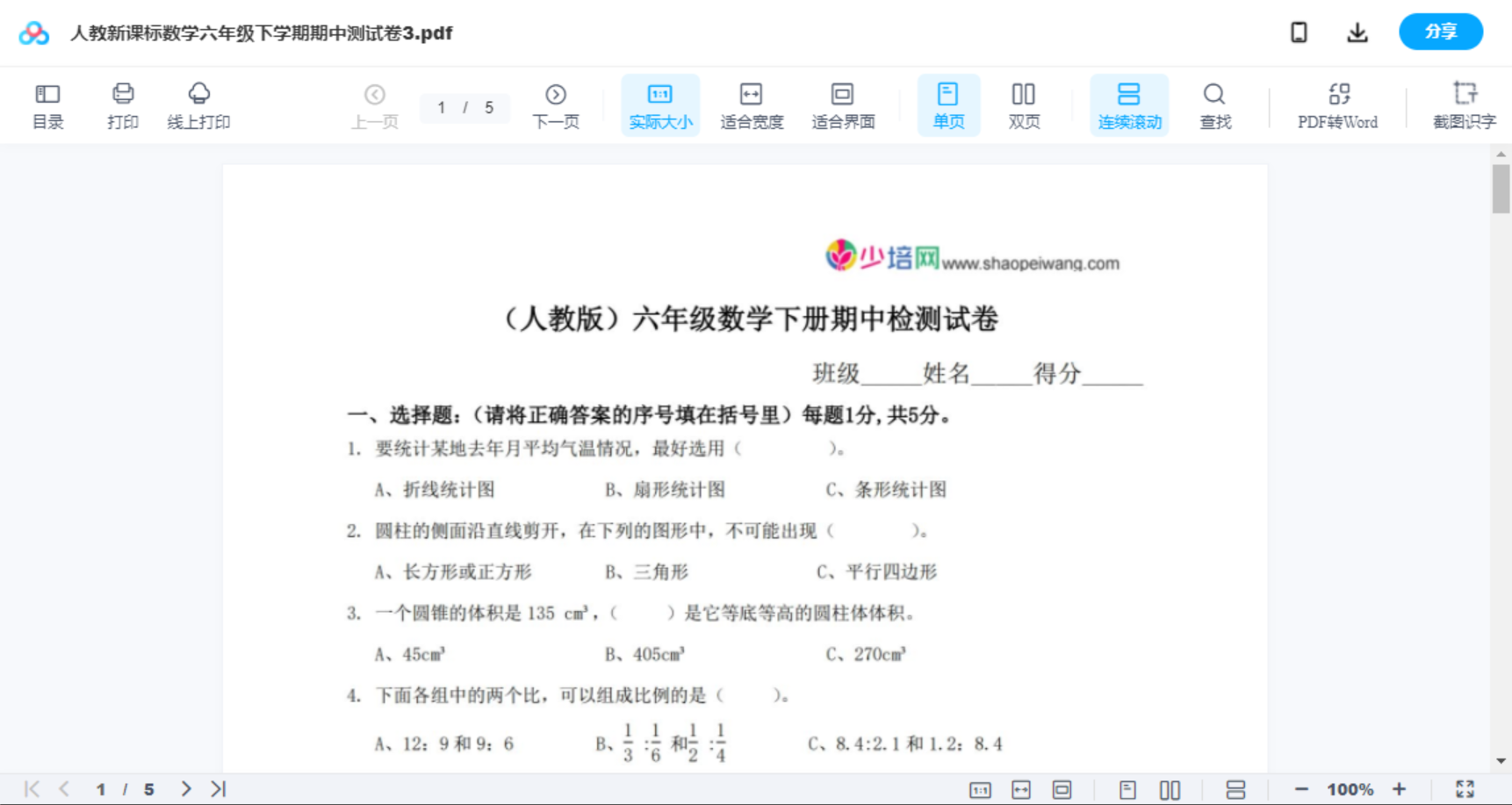The width and height of the screenshot is (1512, 805).
Task: Enable 双页 two-page view mode
Action: [1024, 104]
